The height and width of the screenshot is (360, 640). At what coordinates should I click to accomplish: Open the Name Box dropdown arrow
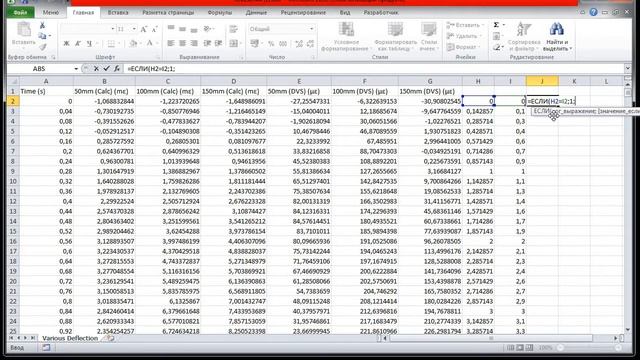pos(76,69)
